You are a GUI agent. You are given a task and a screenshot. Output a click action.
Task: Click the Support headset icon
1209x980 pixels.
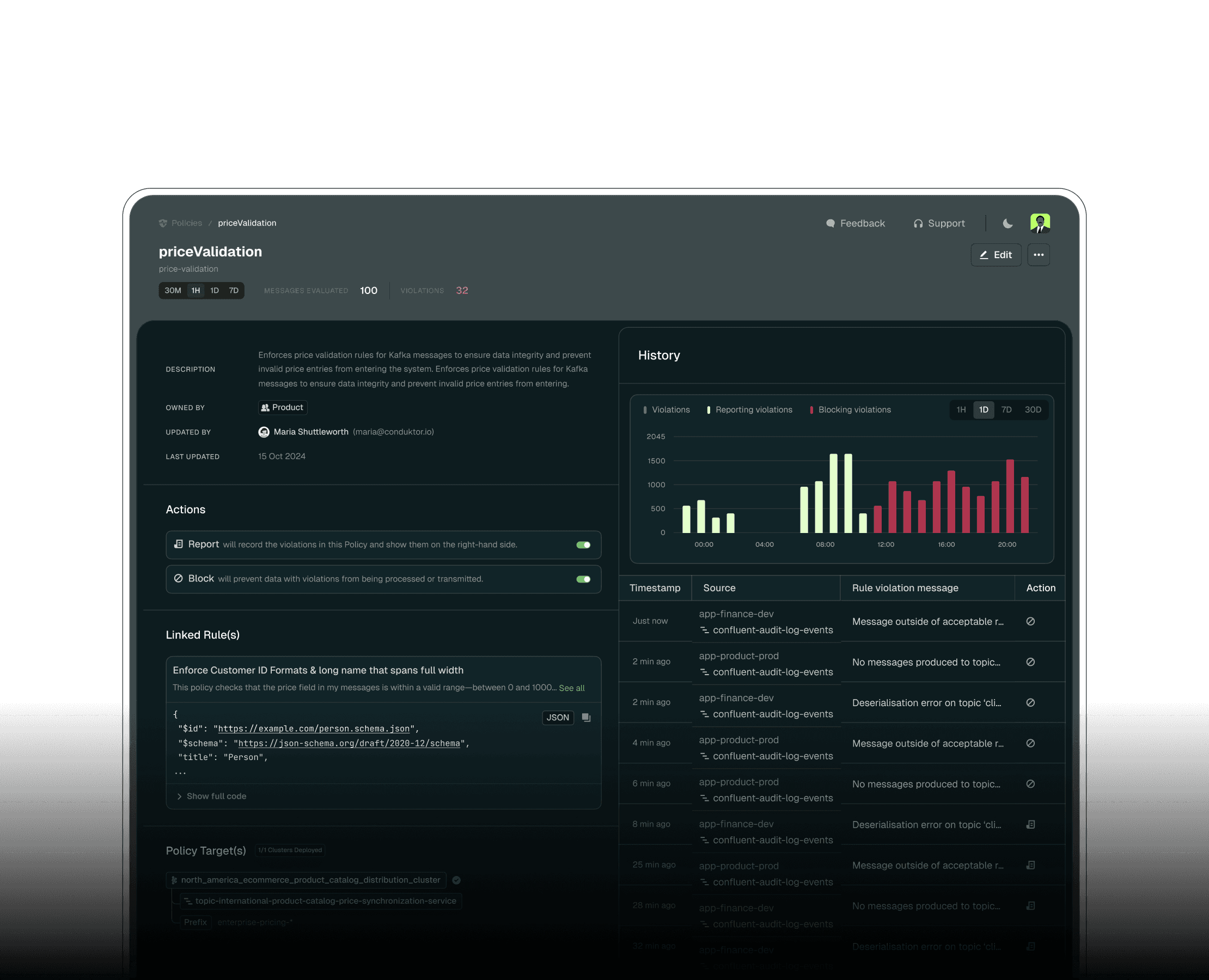click(918, 224)
